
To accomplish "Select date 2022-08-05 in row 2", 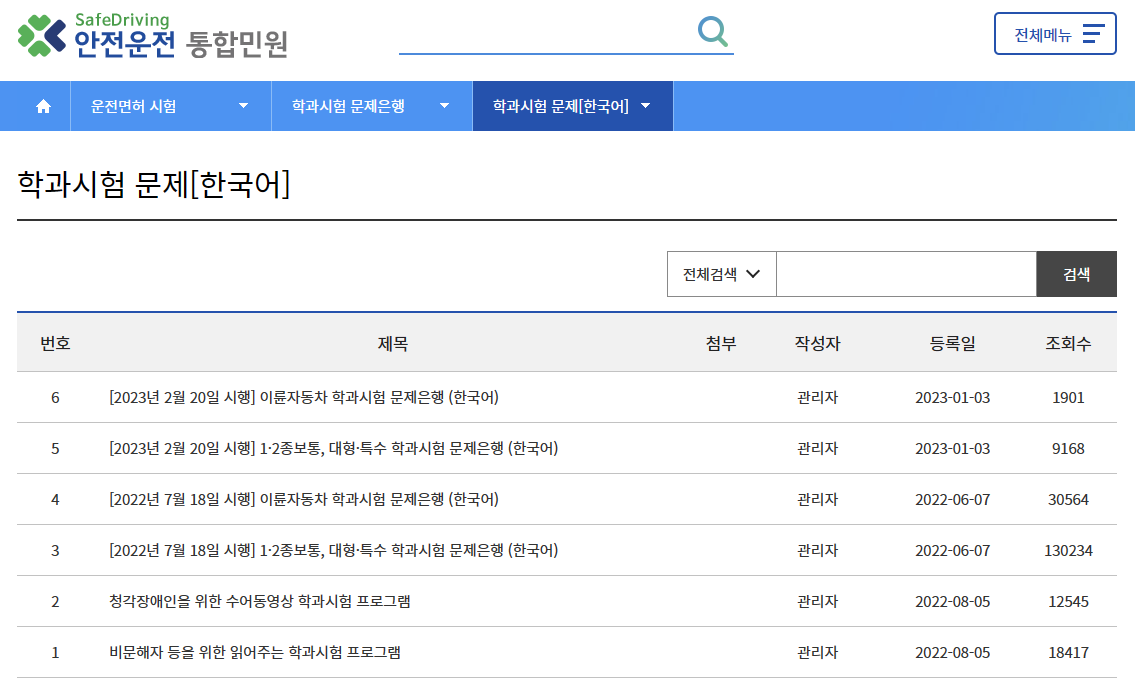I will 953,602.
